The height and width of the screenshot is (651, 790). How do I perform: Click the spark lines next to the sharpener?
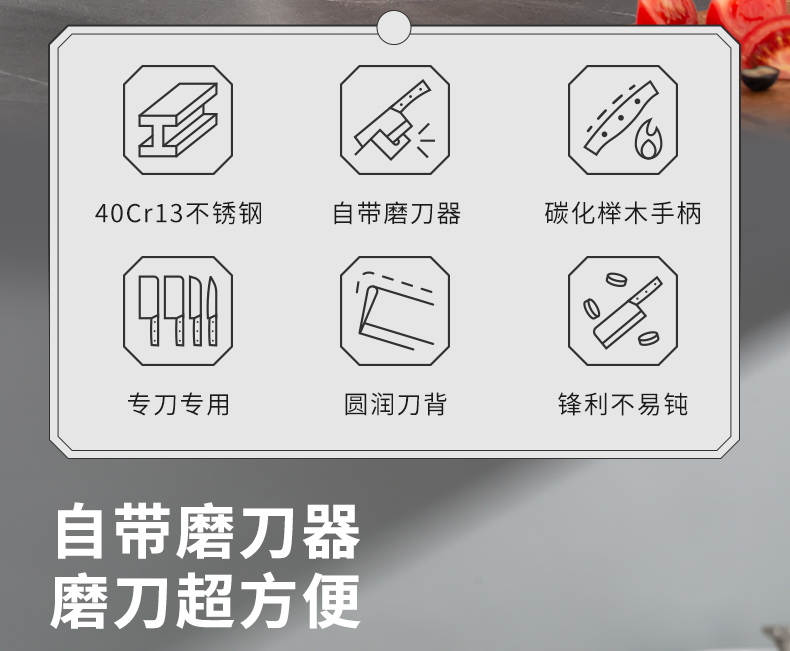425,139
